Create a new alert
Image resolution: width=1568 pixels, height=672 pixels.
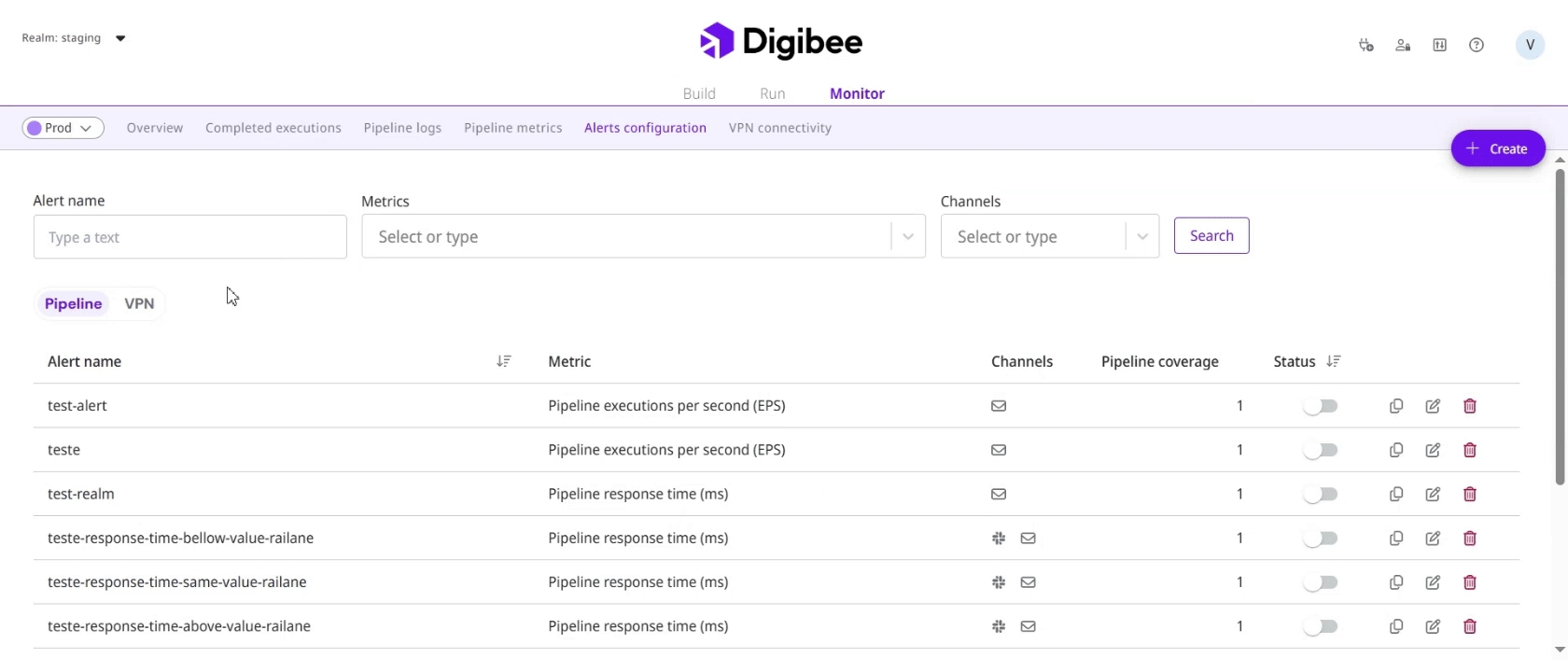[x=1497, y=148]
